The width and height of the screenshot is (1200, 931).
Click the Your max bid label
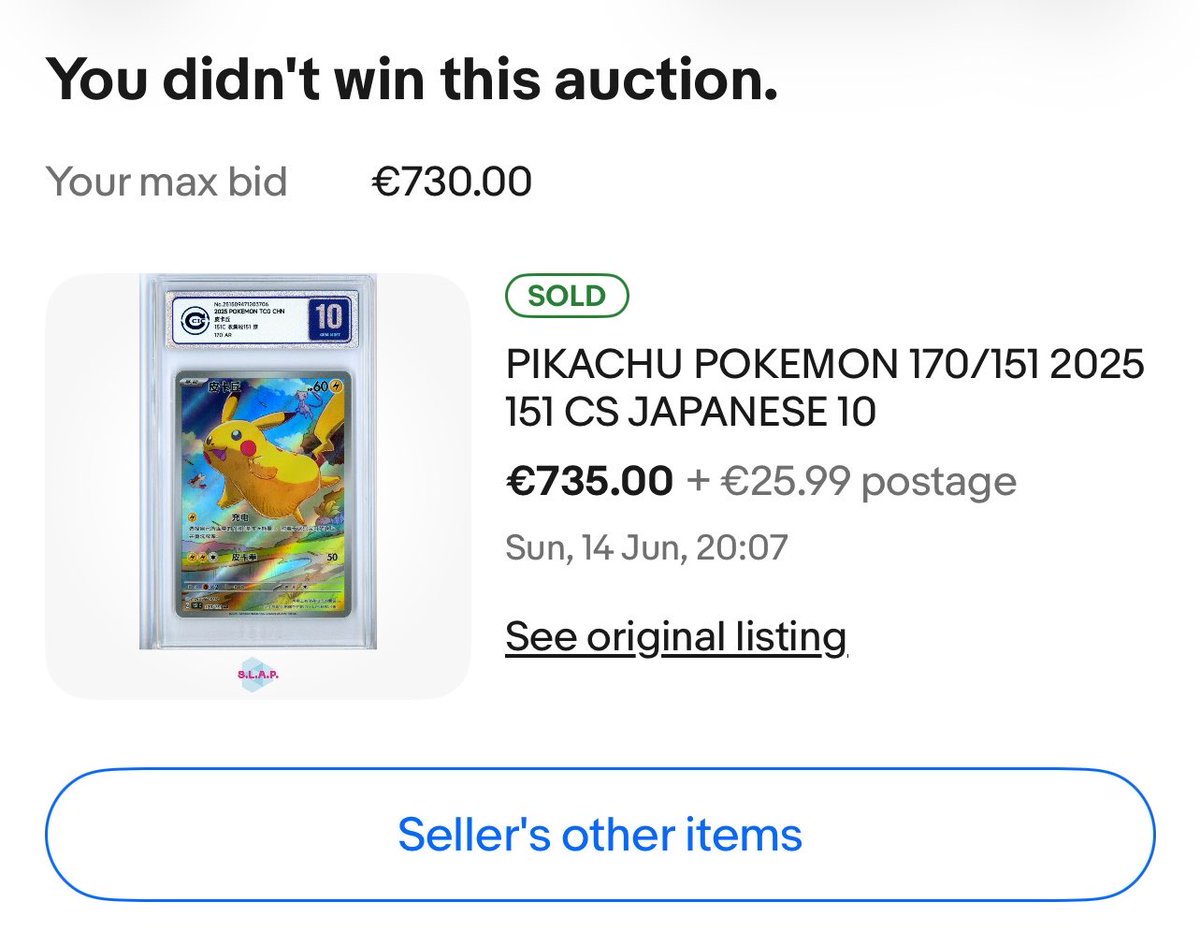click(x=166, y=182)
